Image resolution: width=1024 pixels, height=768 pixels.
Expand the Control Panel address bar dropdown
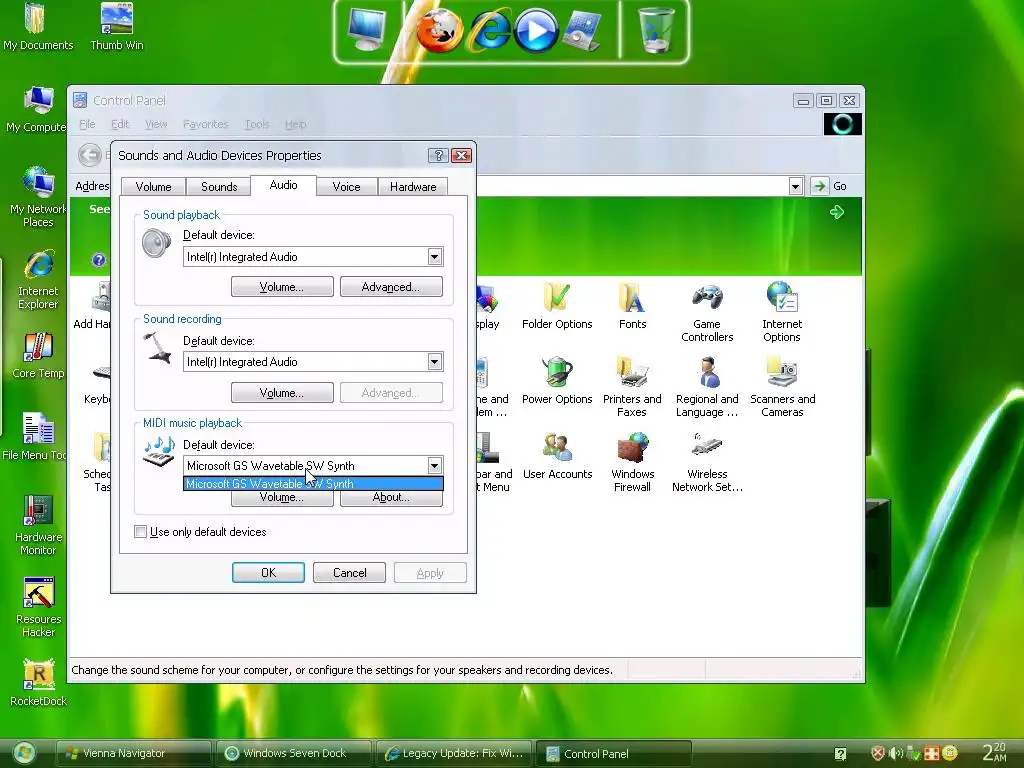[x=795, y=186]
